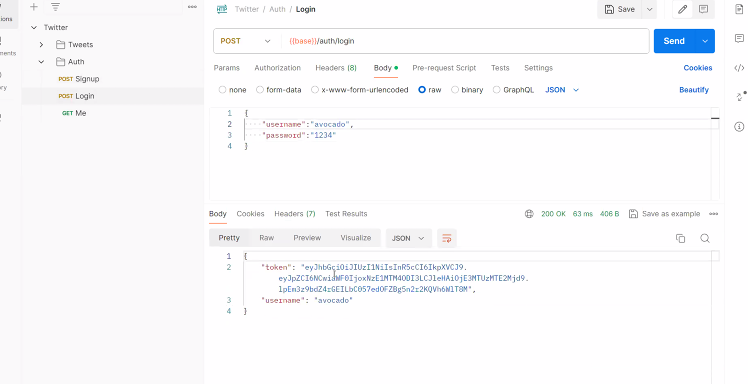Screen dimensions: 748x384
Task: Click the network globe icon in response
Action: pyautogui.click(x=529, y=214)
